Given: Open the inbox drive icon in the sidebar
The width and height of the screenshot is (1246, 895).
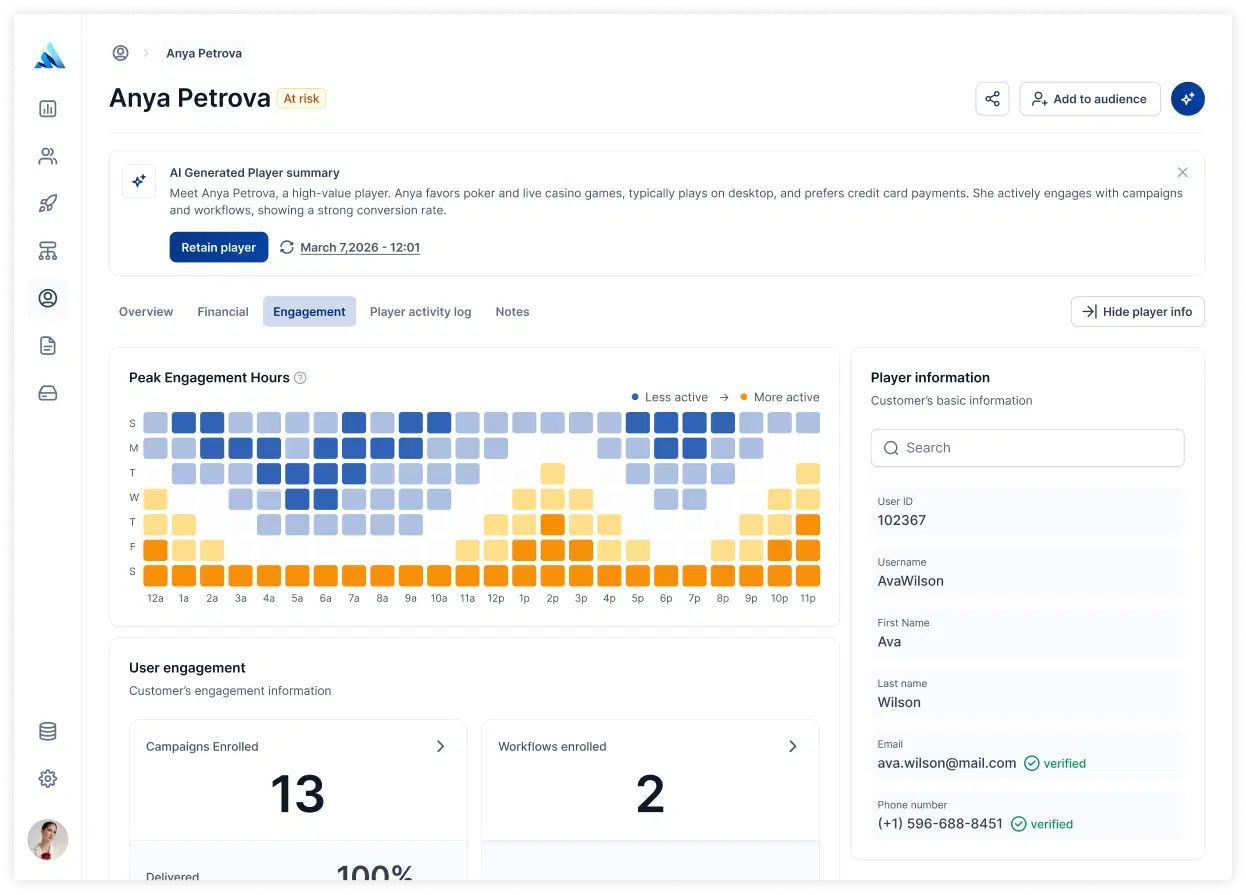Looking at the screenshot, I should [48, 393].
